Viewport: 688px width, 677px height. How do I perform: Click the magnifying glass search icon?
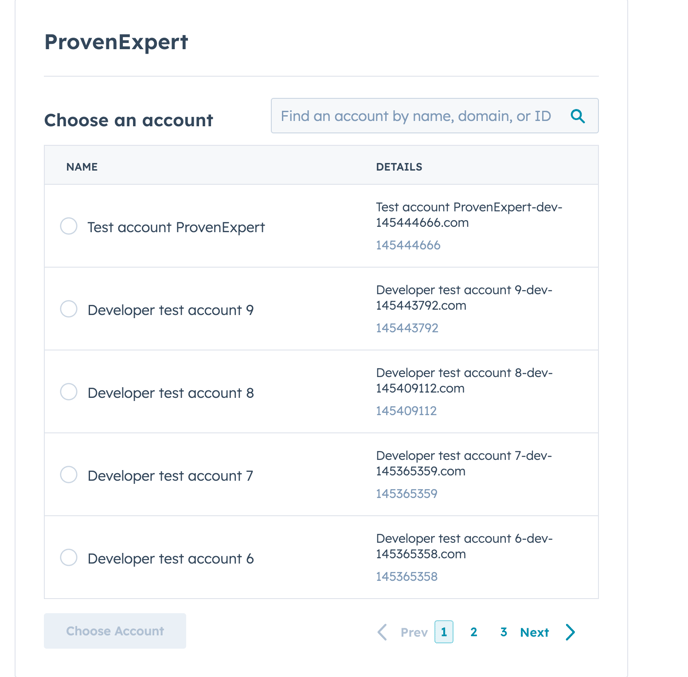click(x=577, y=116)
